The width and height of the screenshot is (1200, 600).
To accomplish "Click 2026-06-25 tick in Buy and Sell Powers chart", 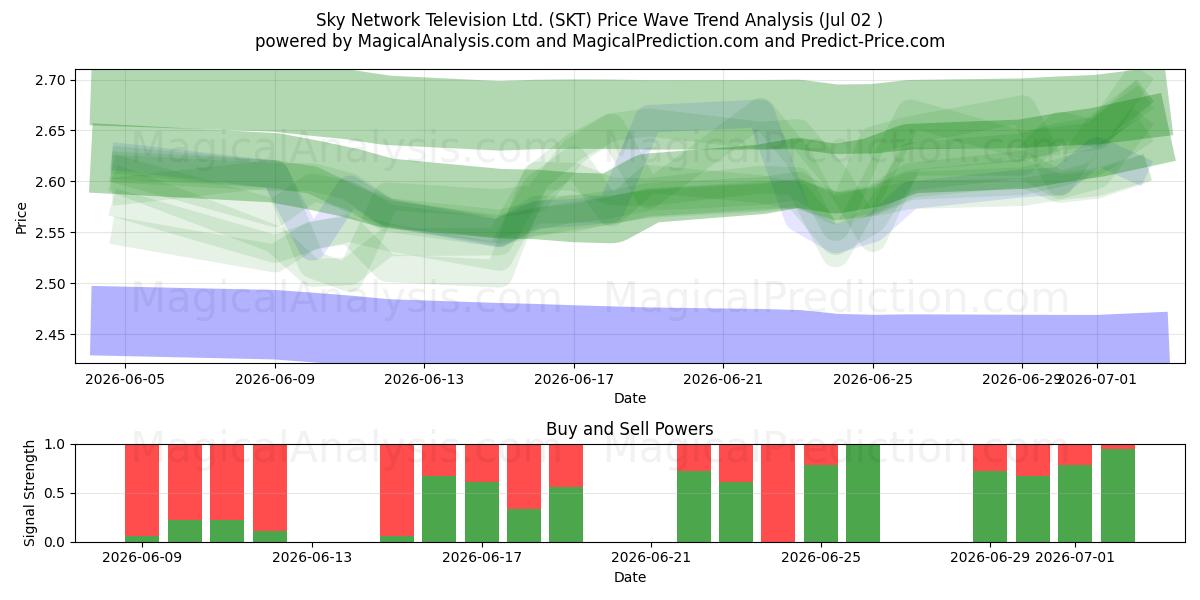I will (821, 558).
